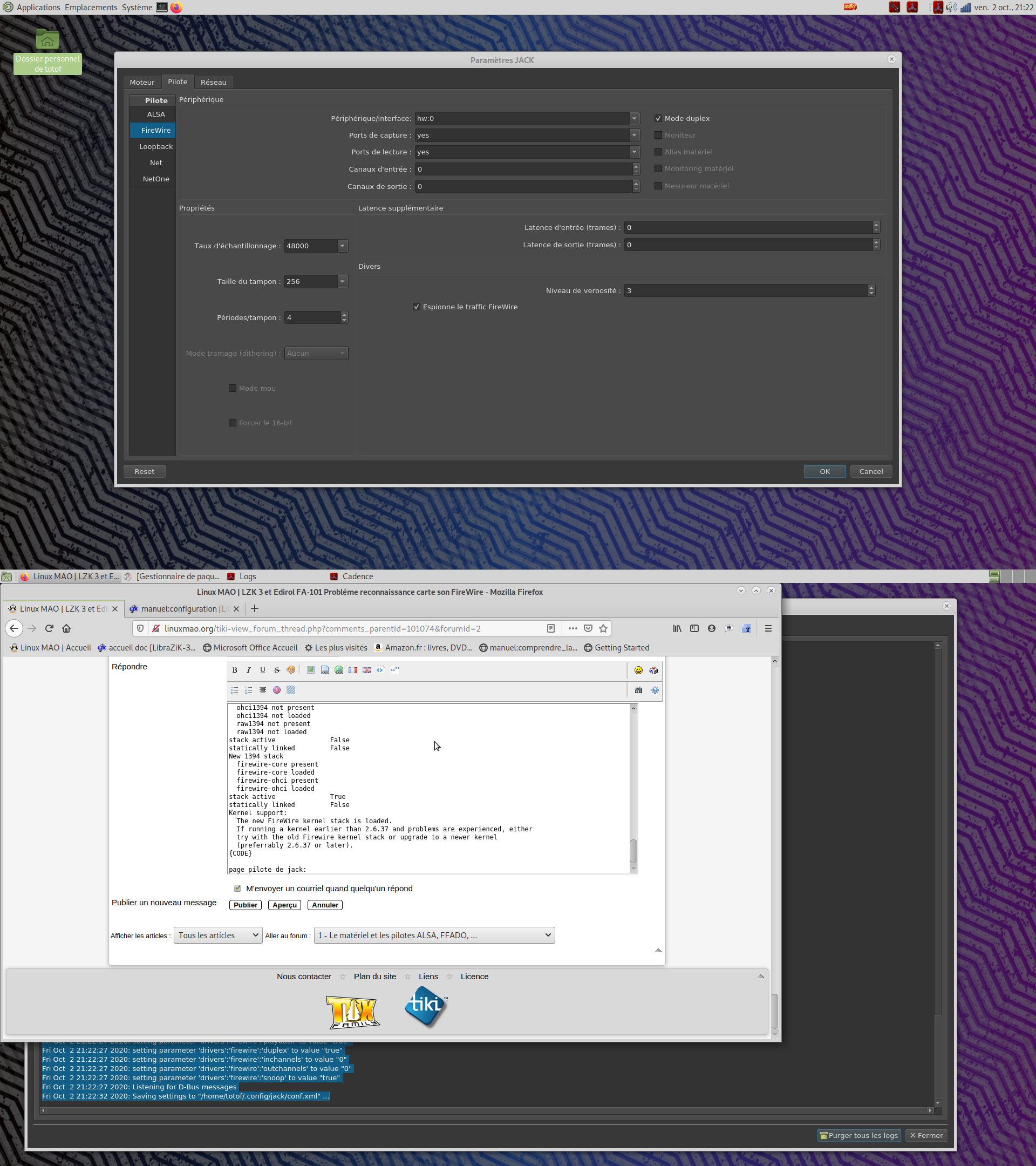Click the strikethrough formatting icon
The height and width of the screenshot is (1166, 1036).
tap(276, 670)
